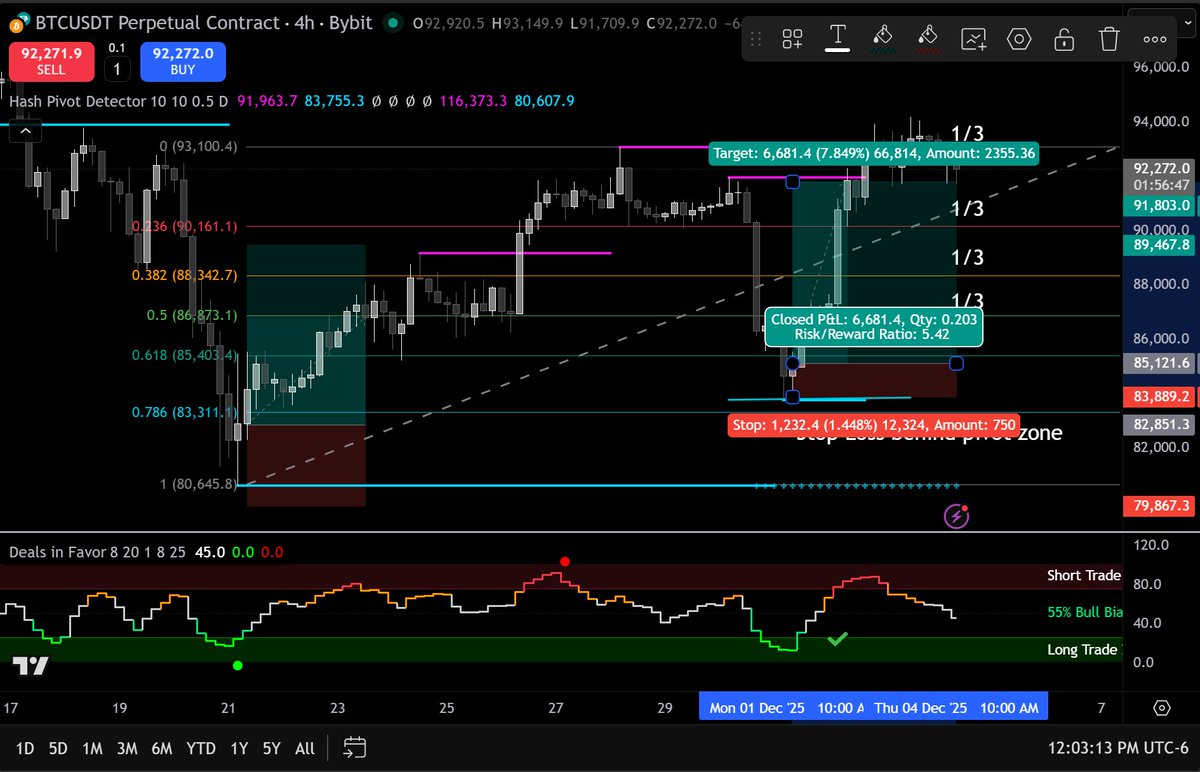The height and width of the screenshot is (772, 1200).
Task: Click the 79,867.3 red price label
Action: pos(1161,506)
